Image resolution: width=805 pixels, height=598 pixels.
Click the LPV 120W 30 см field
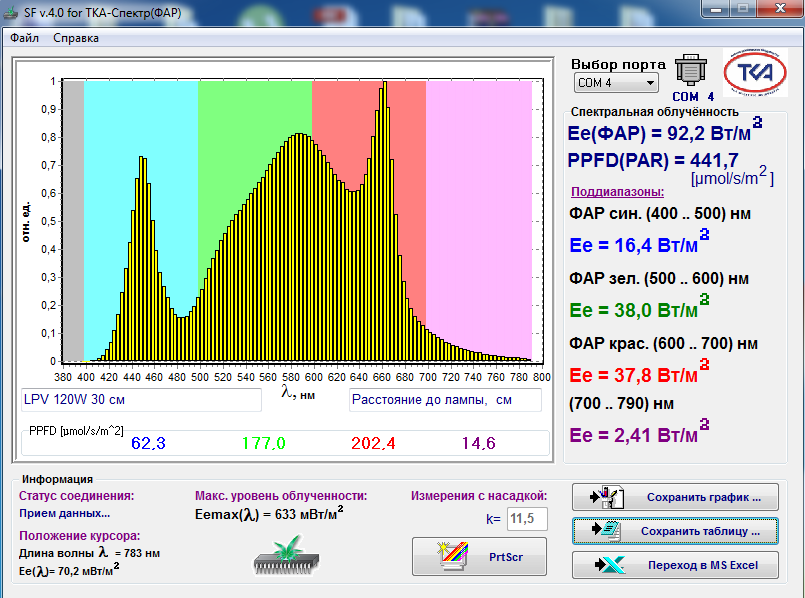pos(141,399)
